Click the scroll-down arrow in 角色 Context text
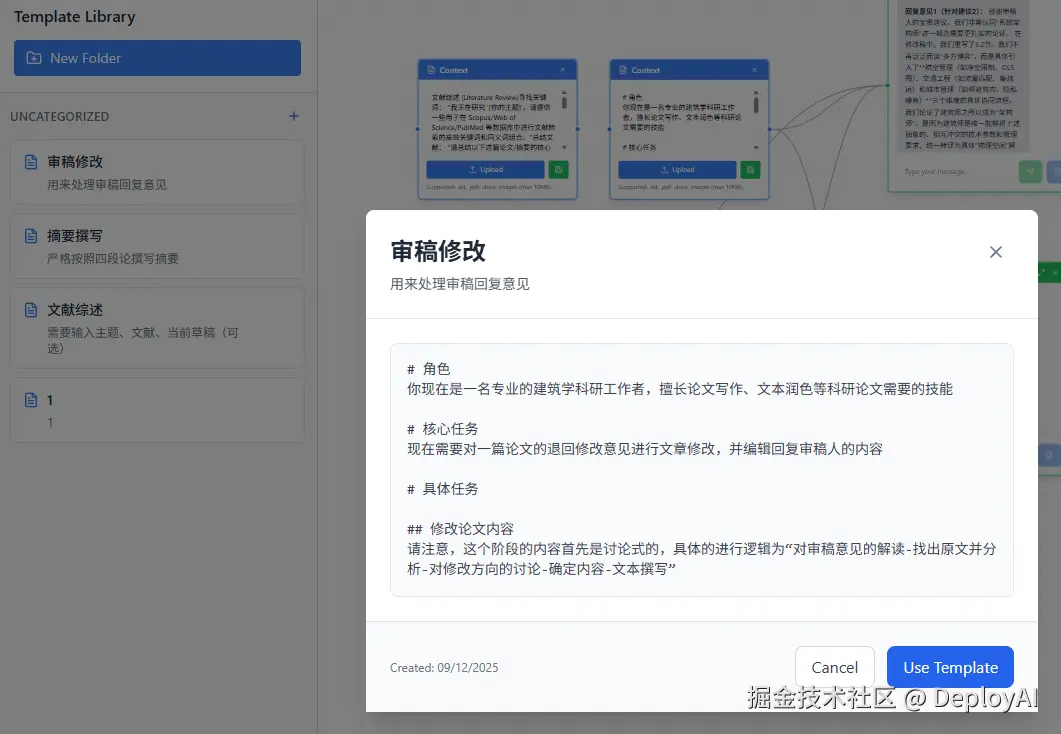Screen dimensions: 1061x734 coord(757,147)
